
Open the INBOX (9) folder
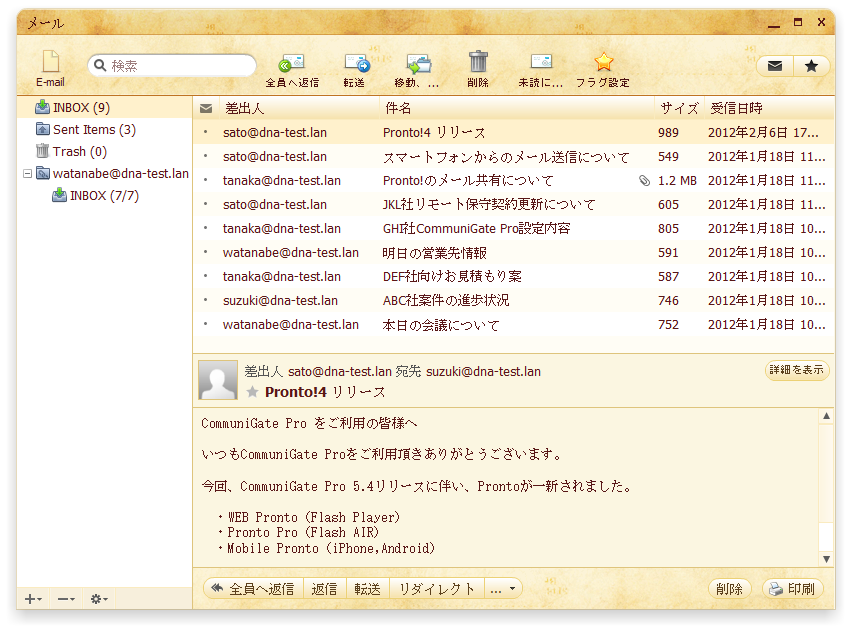pyautogui.click(x=105, y=107)
